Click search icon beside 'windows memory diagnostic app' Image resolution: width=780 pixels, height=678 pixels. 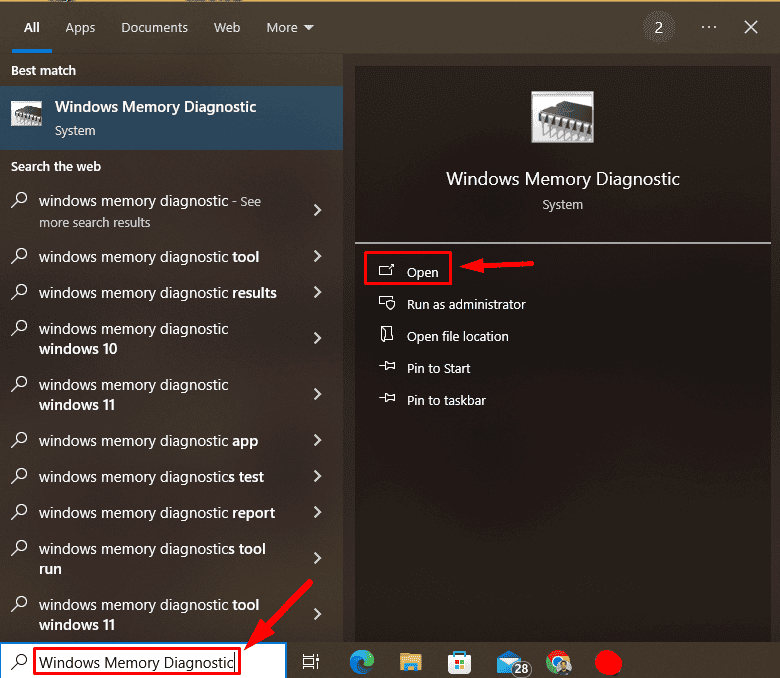click(x=19, y=439)
